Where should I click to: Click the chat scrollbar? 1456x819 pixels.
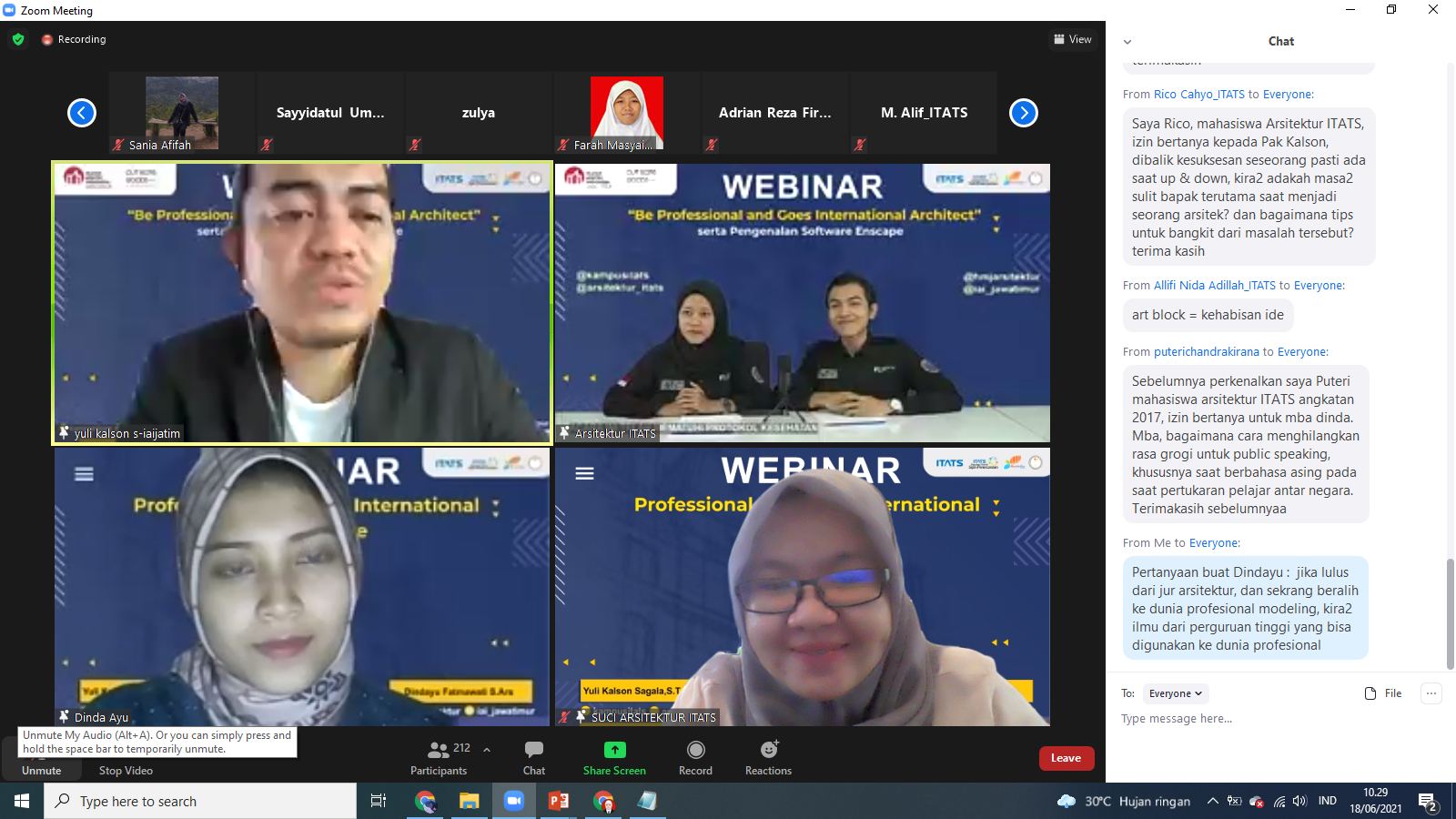[1451, 612]
